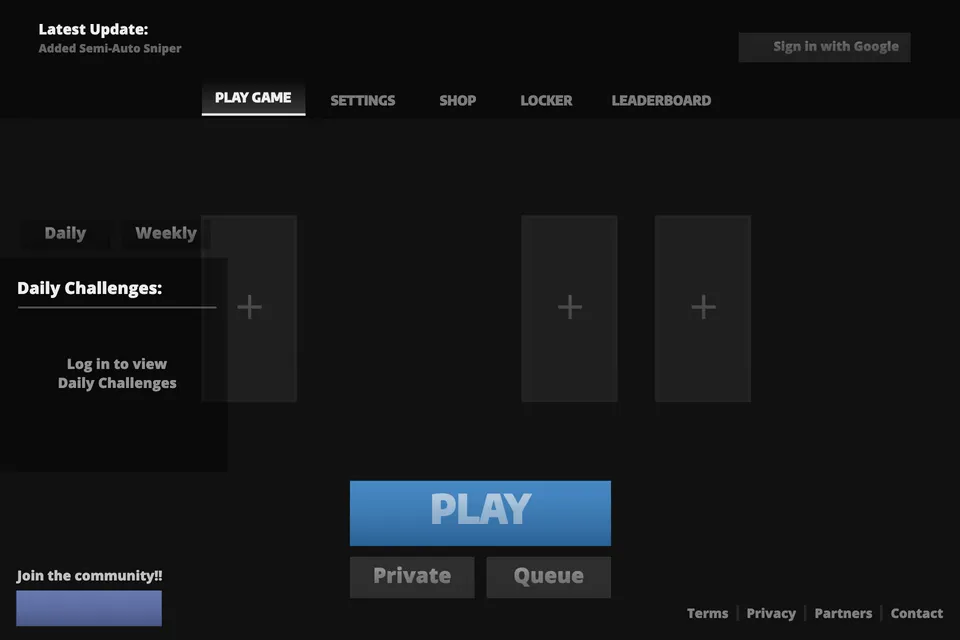
Task: Click the Queue button
Action: click(549, 577)
